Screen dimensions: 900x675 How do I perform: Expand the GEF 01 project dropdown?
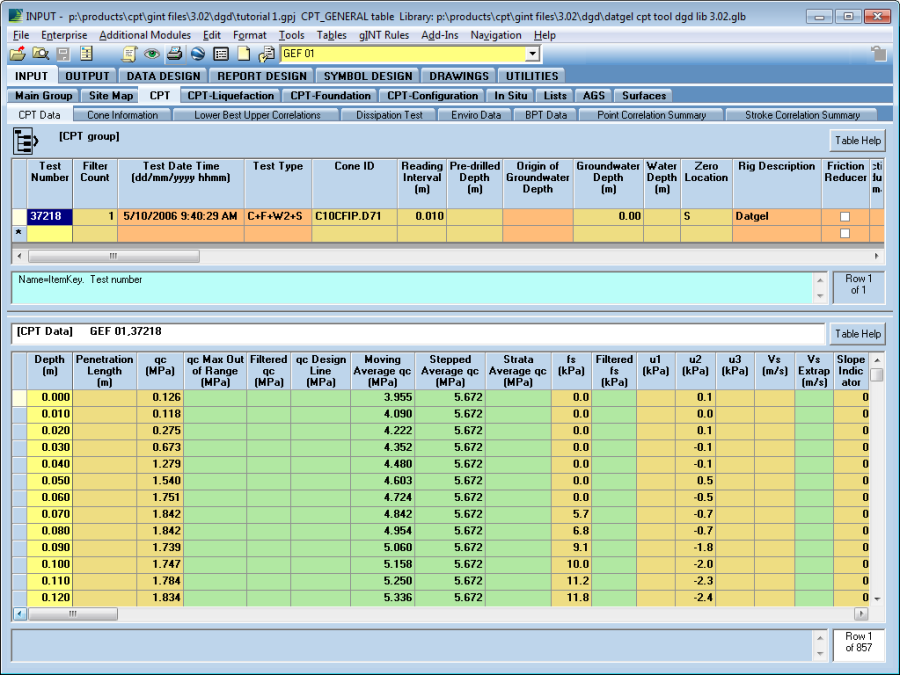(532, 54)
